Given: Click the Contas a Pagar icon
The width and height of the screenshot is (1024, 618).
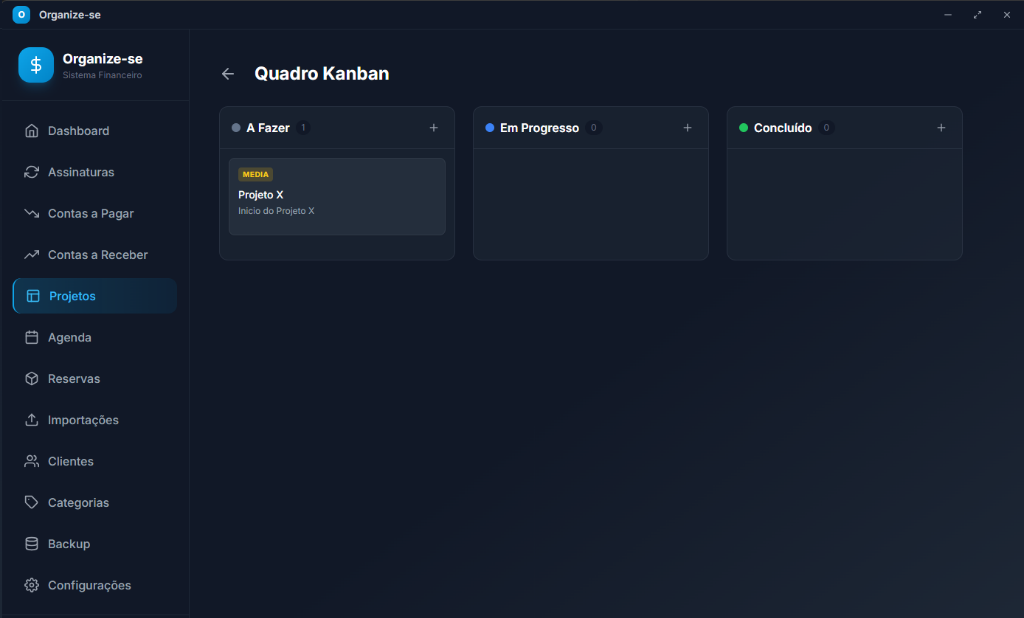Looking at the screenshot, I should [x=31, y=213].
